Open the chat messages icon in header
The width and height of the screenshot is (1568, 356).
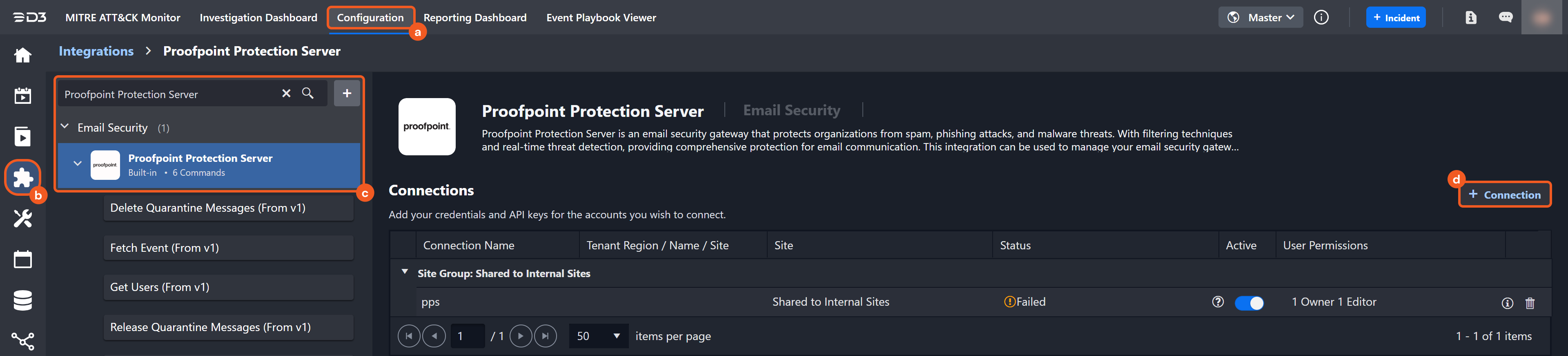point(1505,18)
